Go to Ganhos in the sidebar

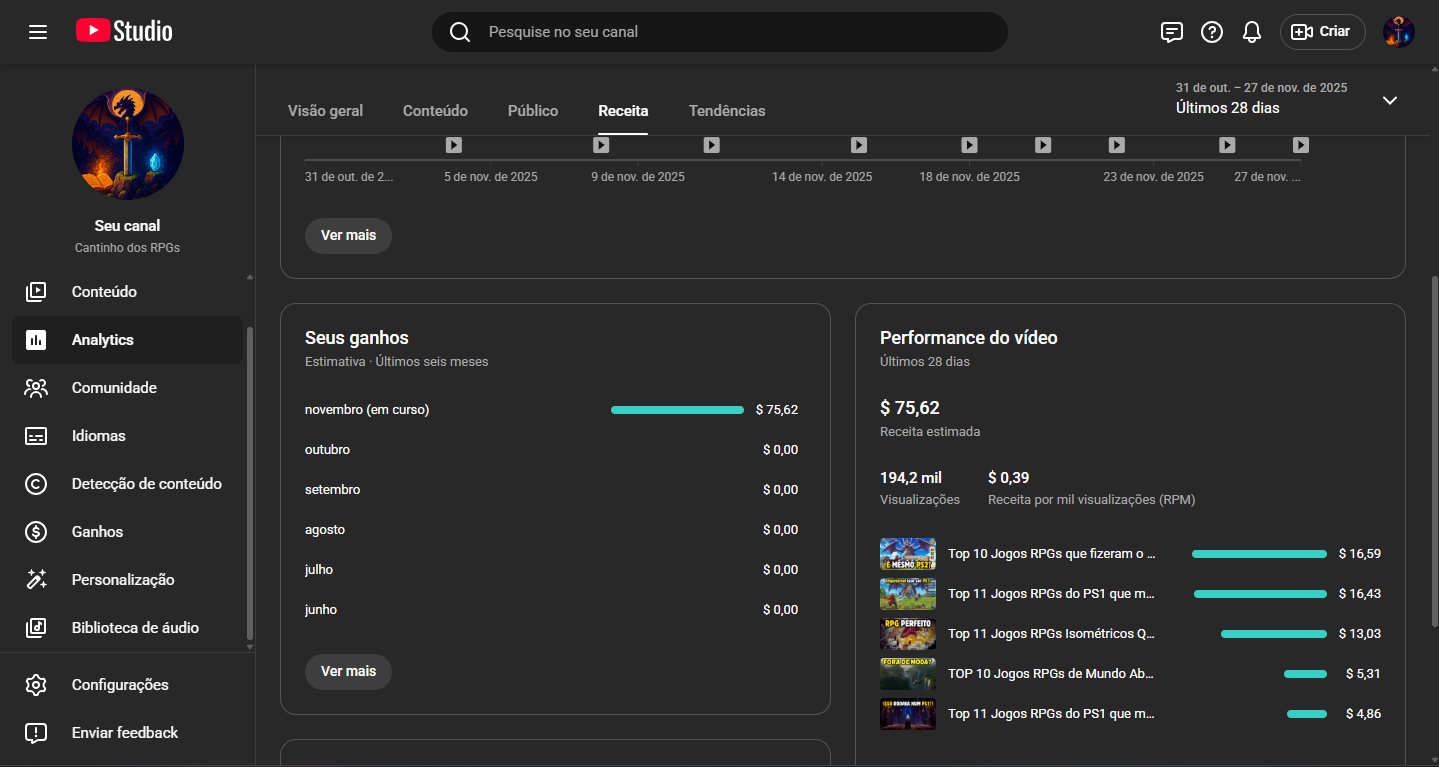(97, 532)
